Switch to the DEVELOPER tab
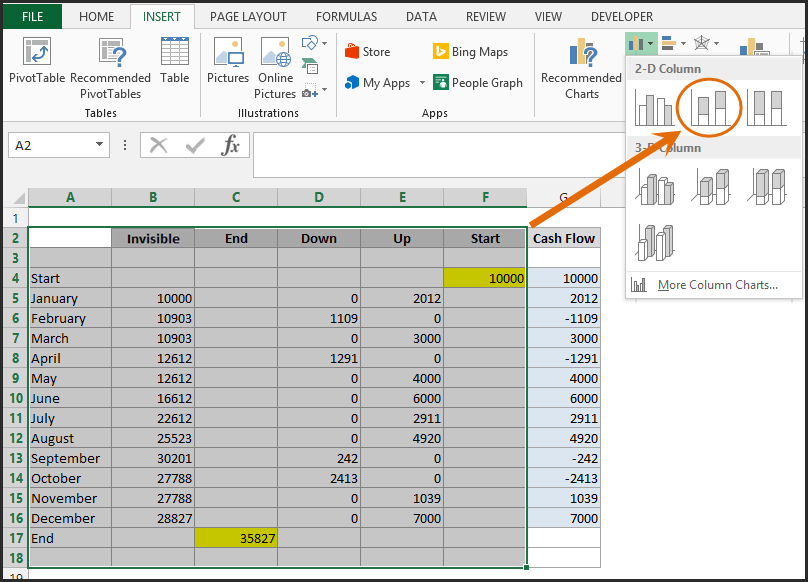This screenshot has height=582, width=808. [x=621, y=16]
